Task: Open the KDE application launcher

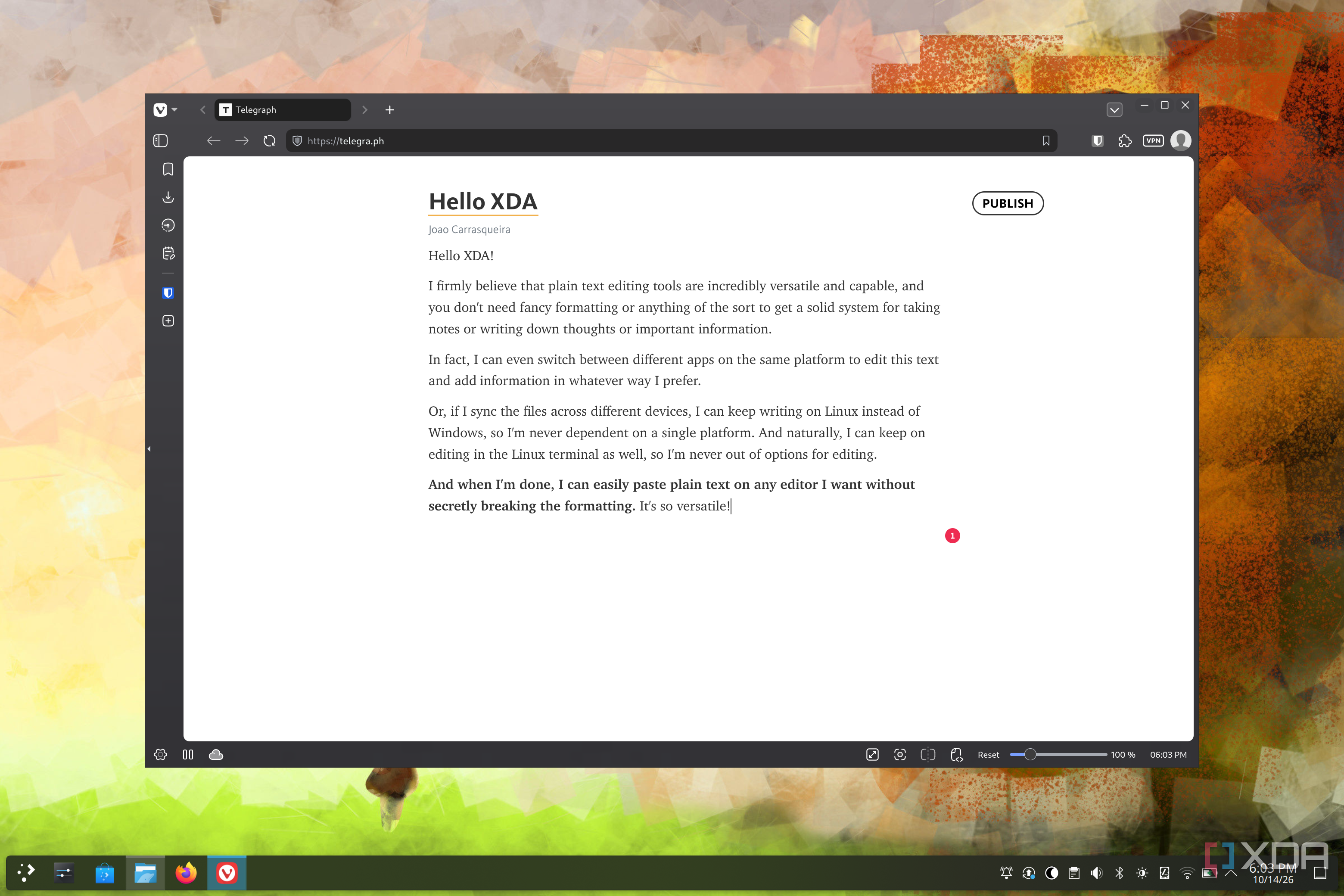Action: click(26, 873)
